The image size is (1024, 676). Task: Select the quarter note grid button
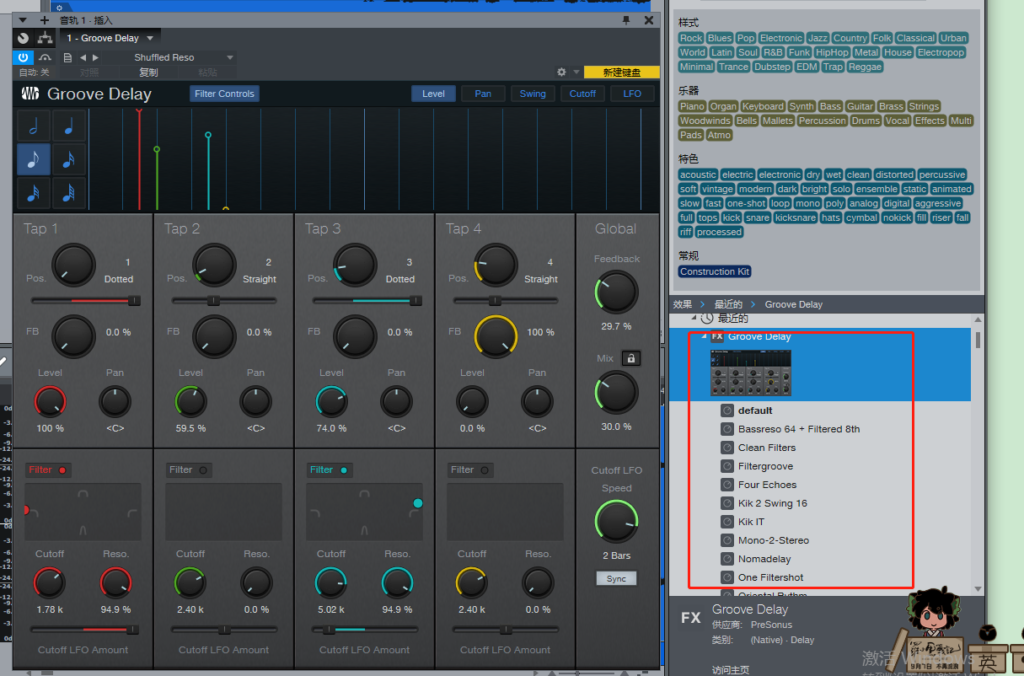69,125
